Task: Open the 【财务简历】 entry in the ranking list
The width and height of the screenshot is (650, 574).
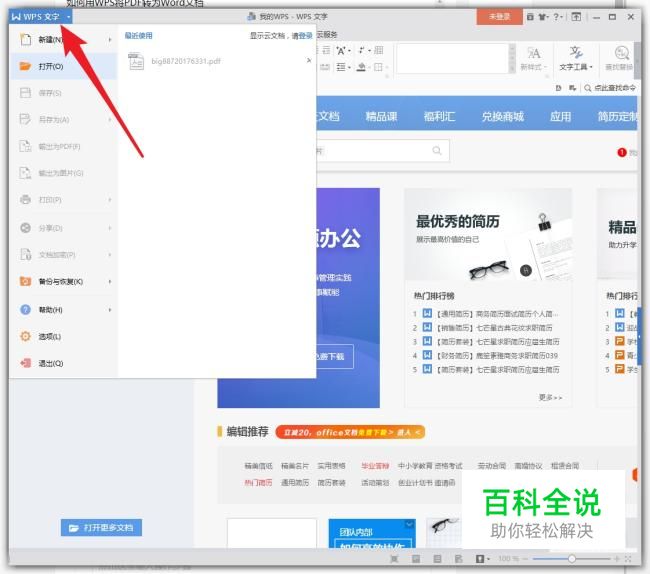Action: point(497,356)
